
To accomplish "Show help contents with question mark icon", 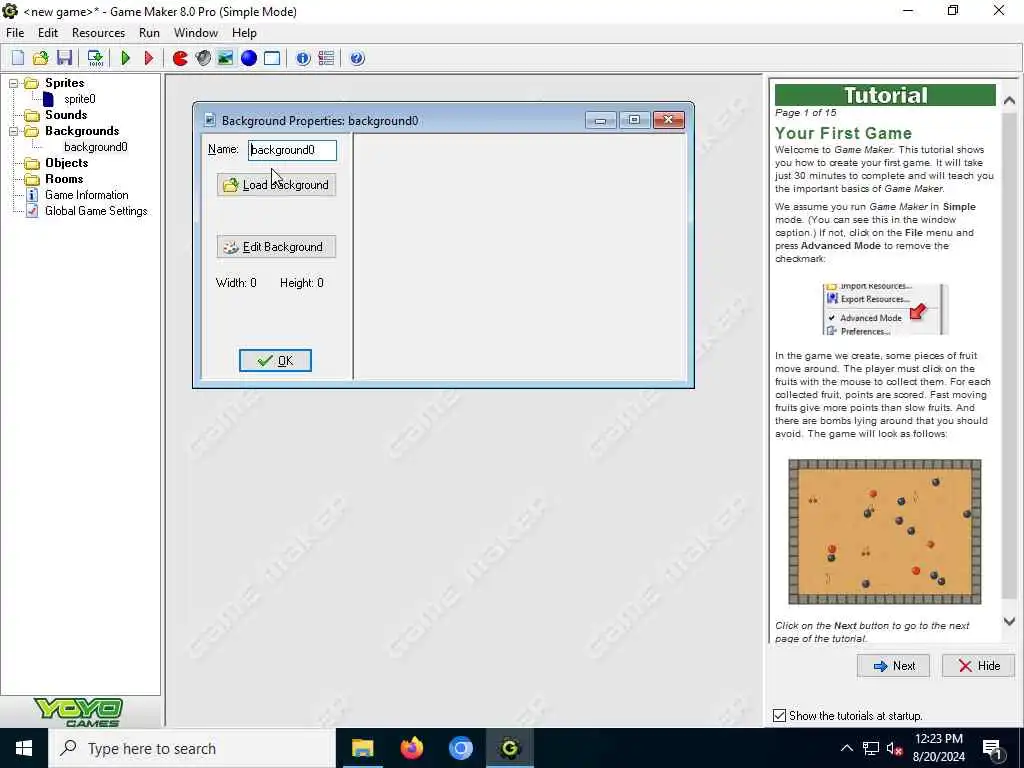I will tap(357, 58).
